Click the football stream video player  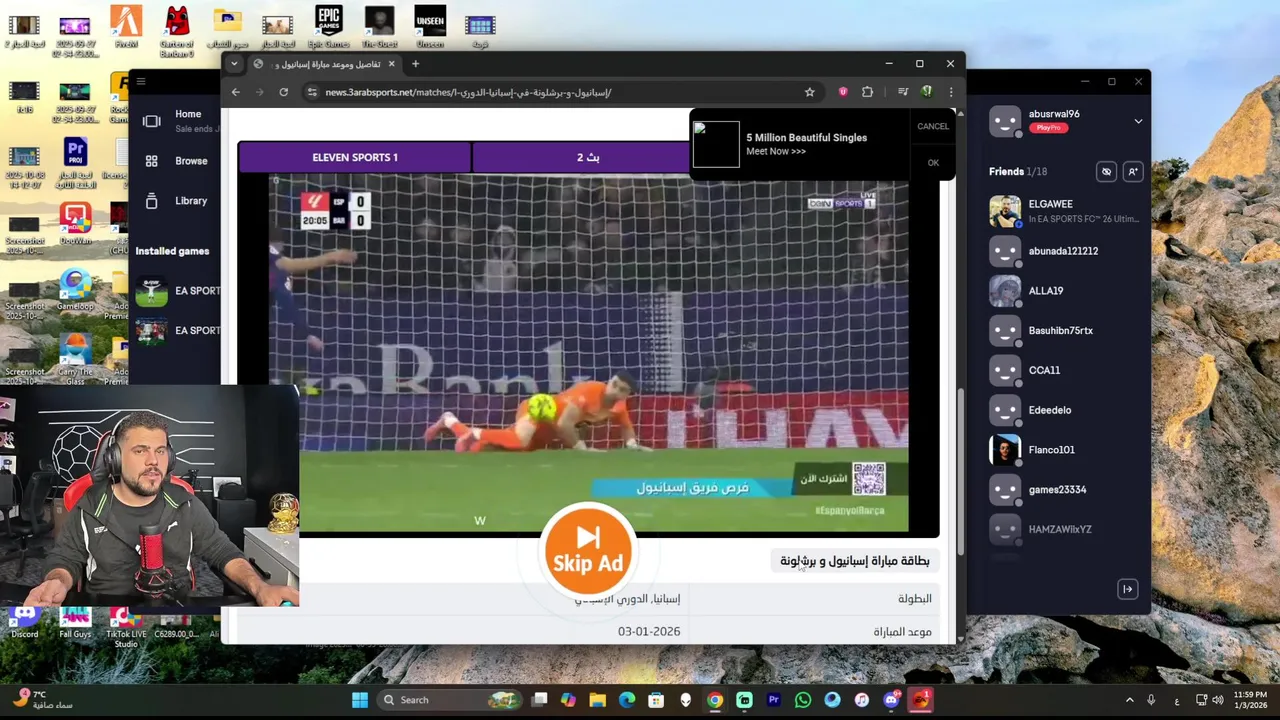(x=588, y=354)
